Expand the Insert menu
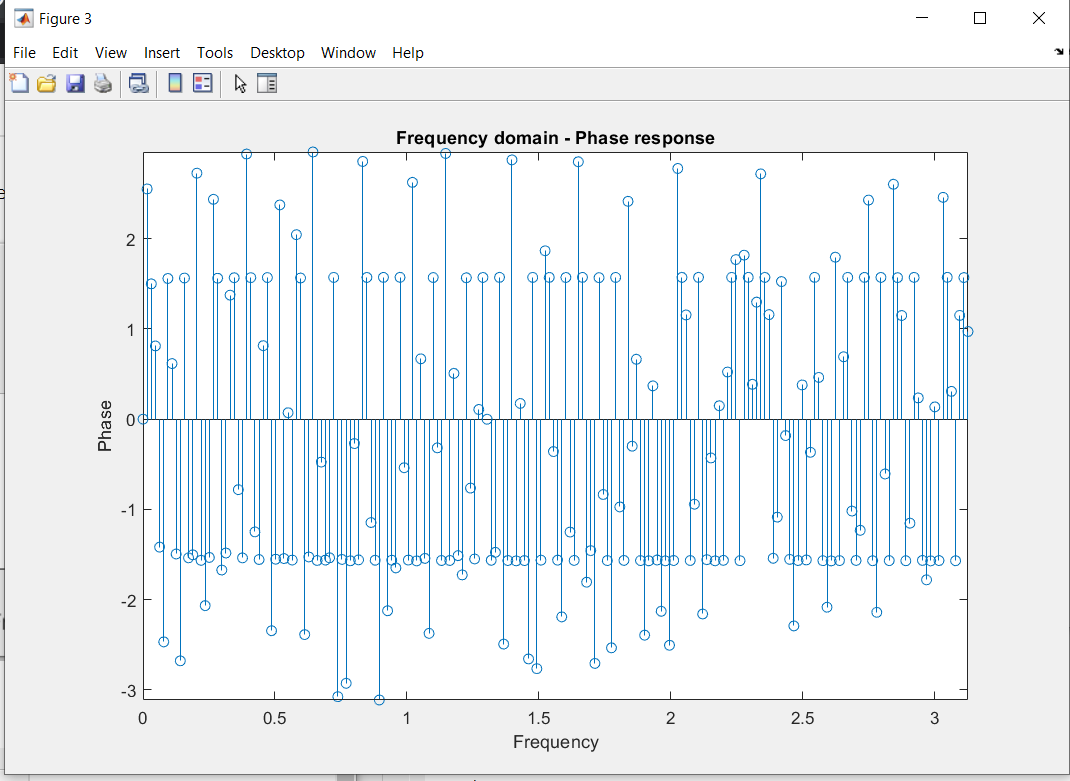 (x=162, y=53)
